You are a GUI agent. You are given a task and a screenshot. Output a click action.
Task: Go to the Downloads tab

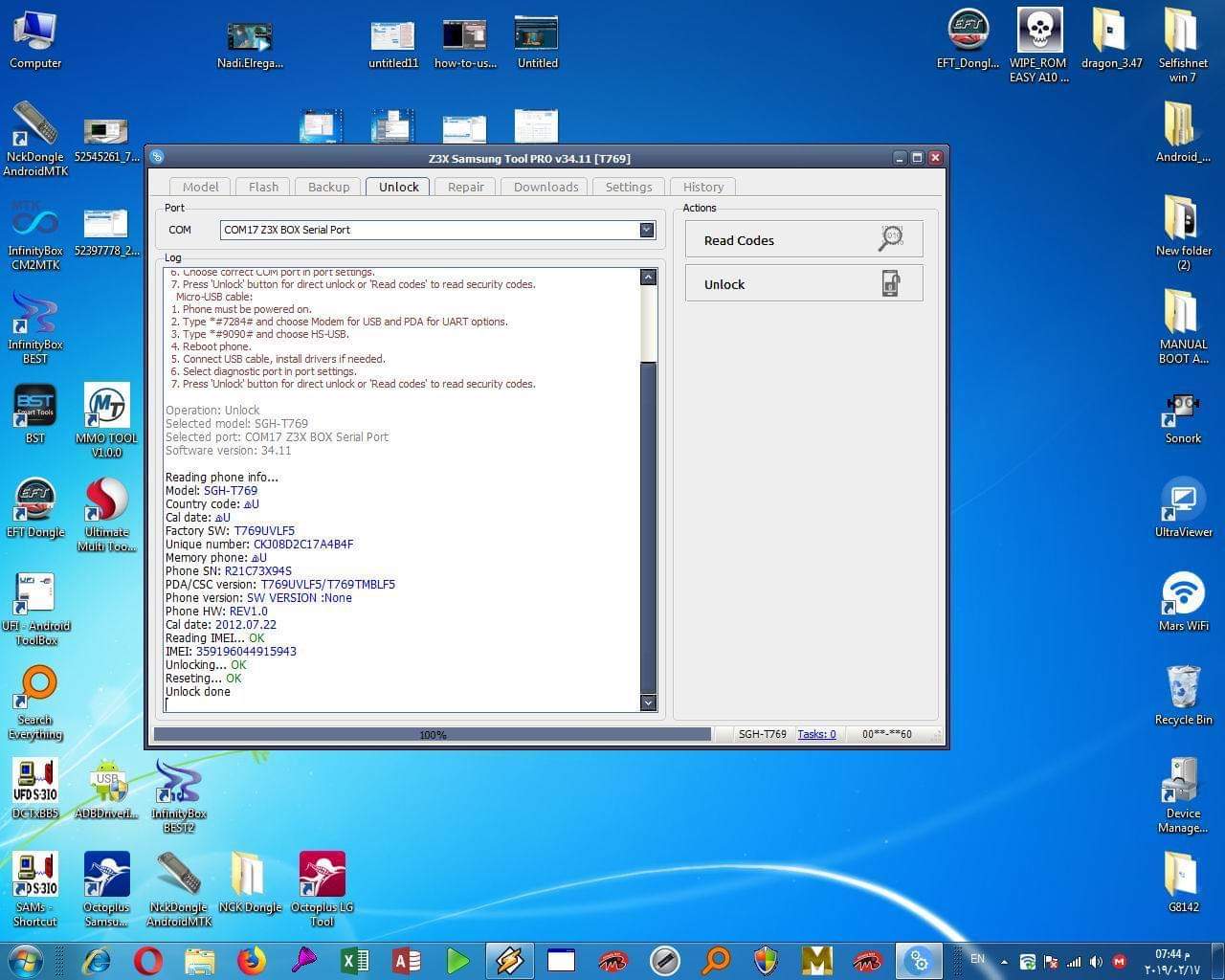coord(546,187)
